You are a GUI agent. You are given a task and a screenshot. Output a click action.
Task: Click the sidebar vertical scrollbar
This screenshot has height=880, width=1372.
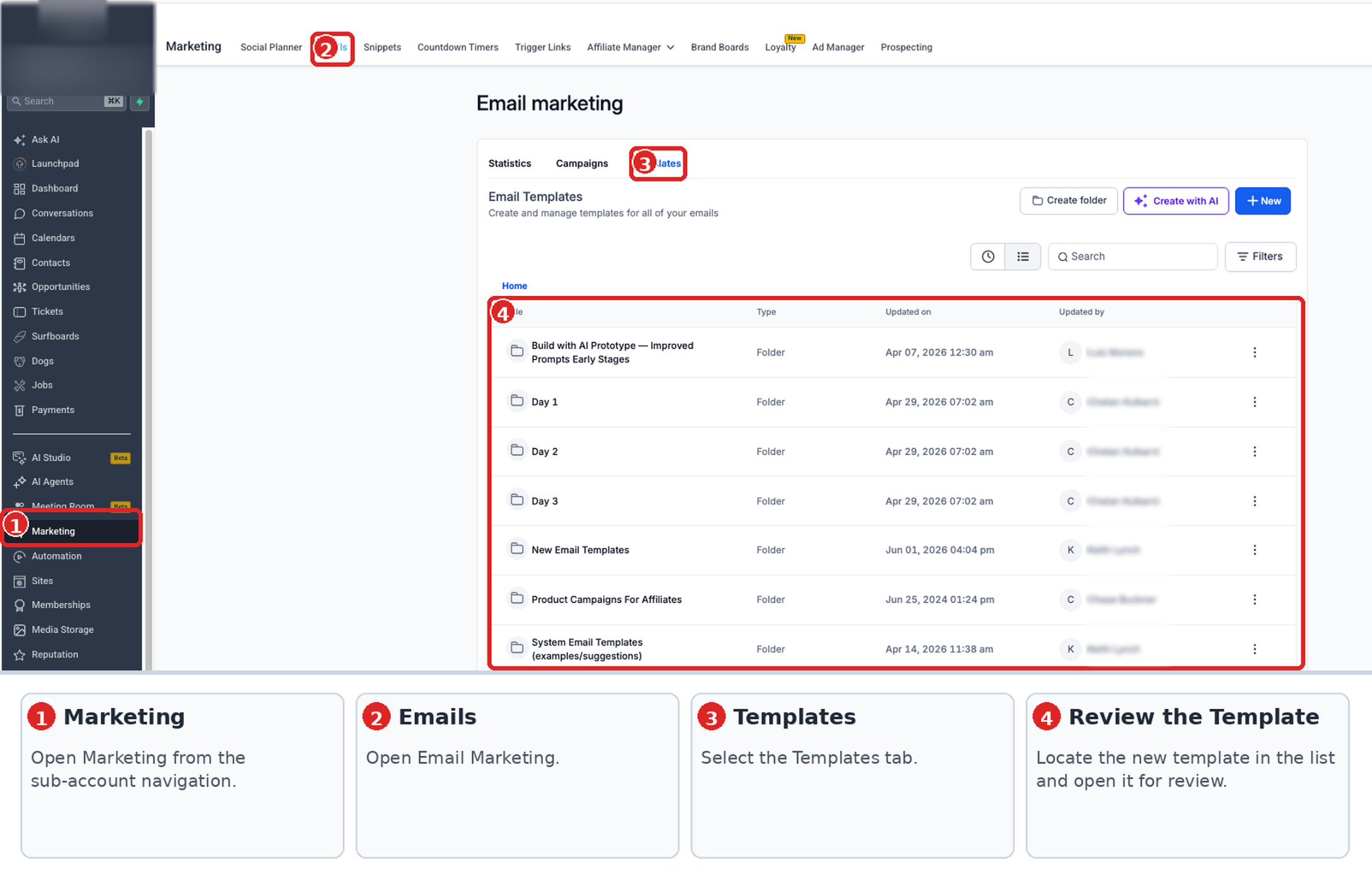(149, 399)
